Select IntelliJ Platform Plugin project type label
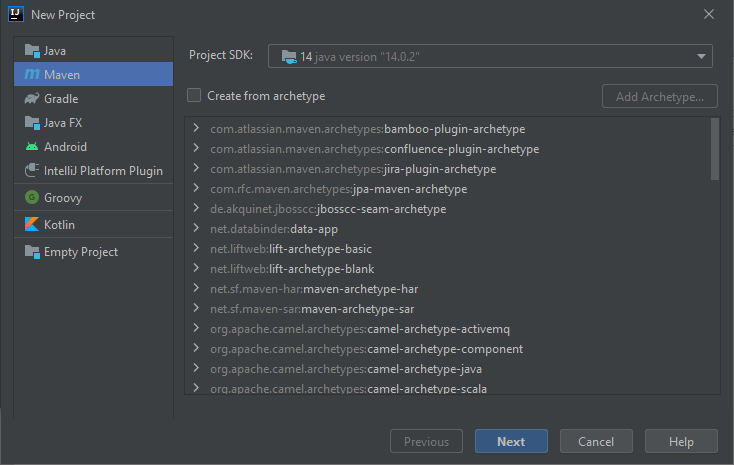The image size is (734, 465). coord(103,171)
